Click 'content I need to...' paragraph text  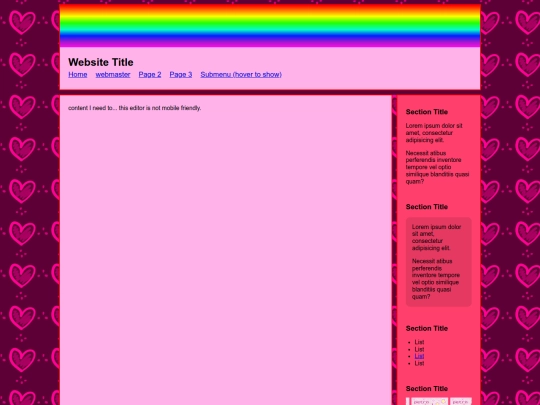click(135, 108)
